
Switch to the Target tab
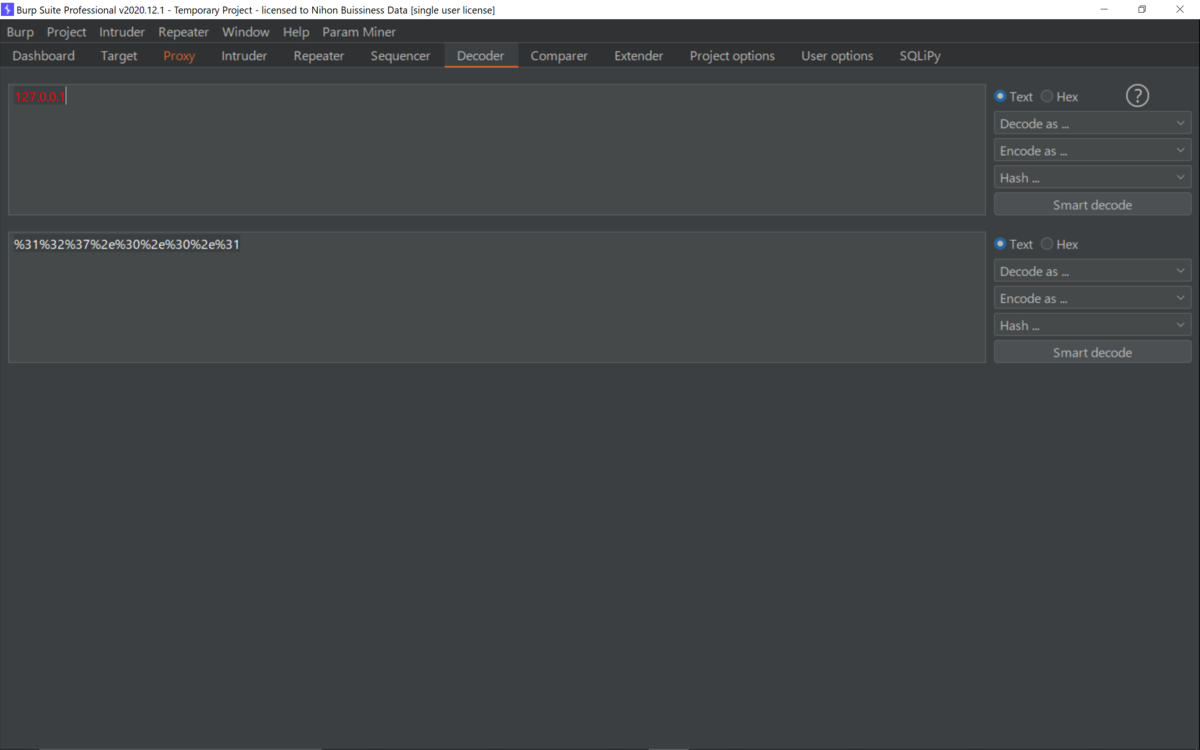(x=119, y=56)
